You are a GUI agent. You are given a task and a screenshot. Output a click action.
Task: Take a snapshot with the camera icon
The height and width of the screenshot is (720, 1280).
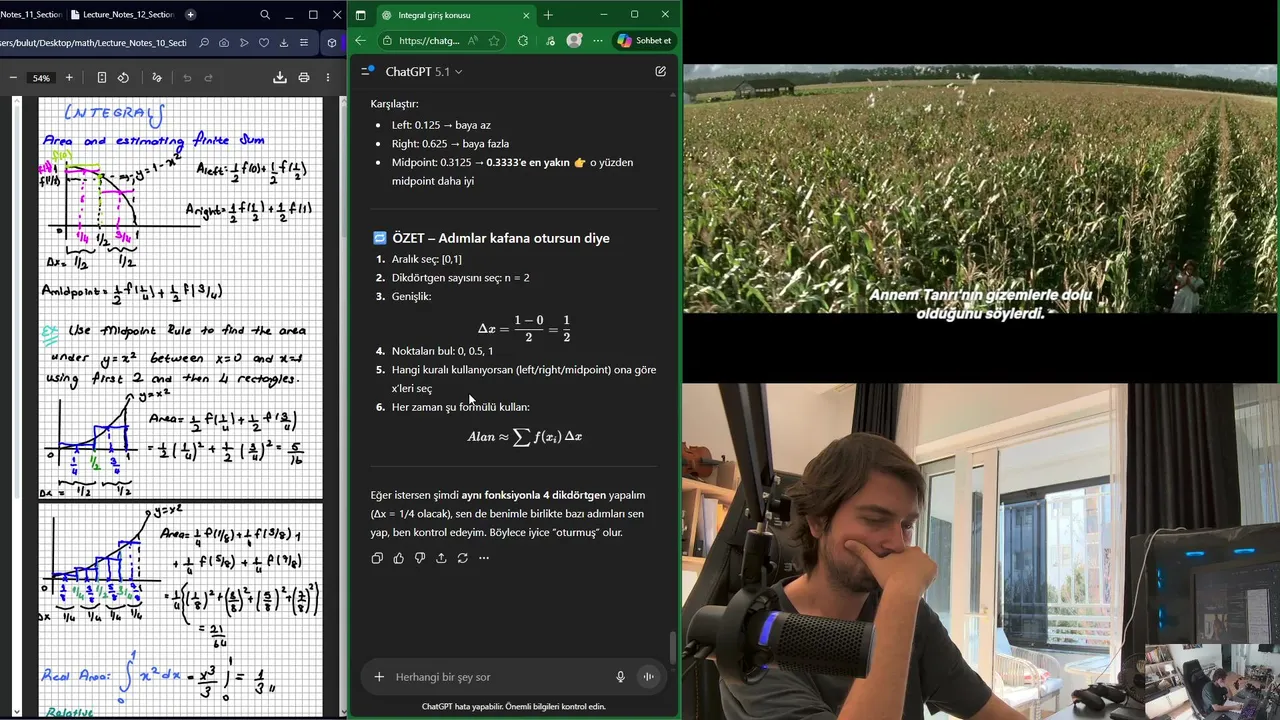pyautogui.click(x=224, y=43)
